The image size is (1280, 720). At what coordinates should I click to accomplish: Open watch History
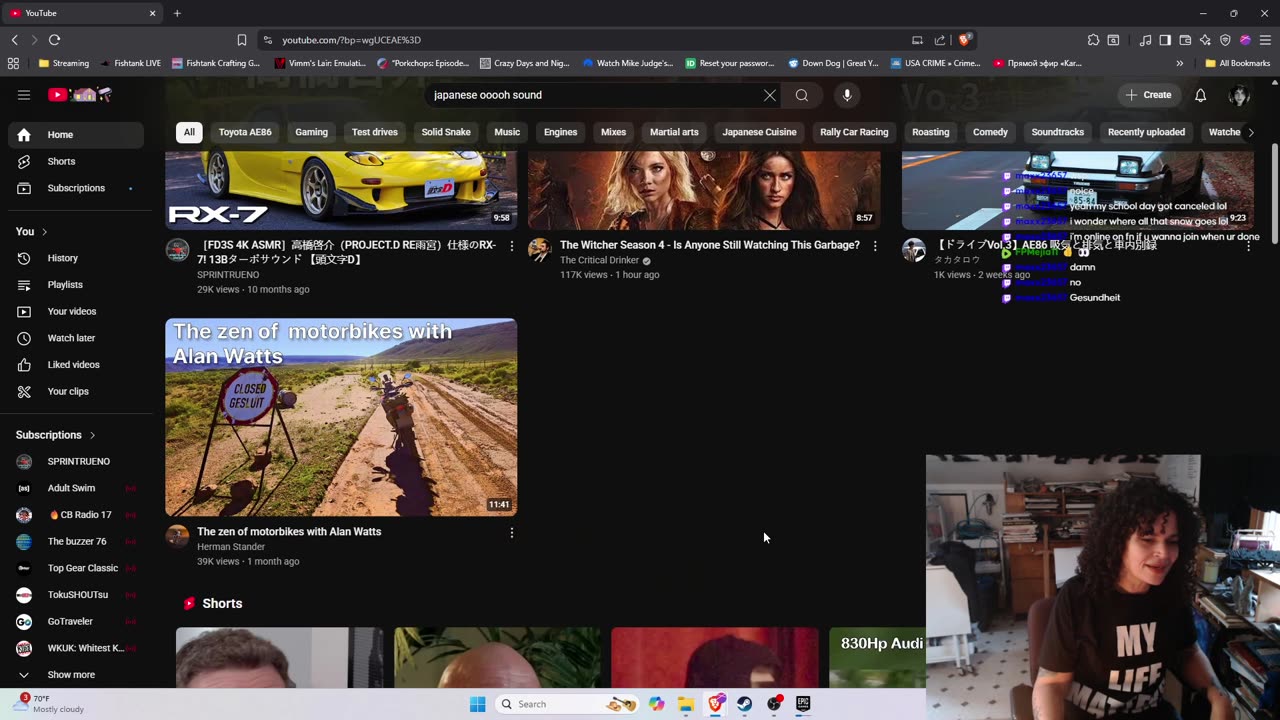click(x=76, y=258)
